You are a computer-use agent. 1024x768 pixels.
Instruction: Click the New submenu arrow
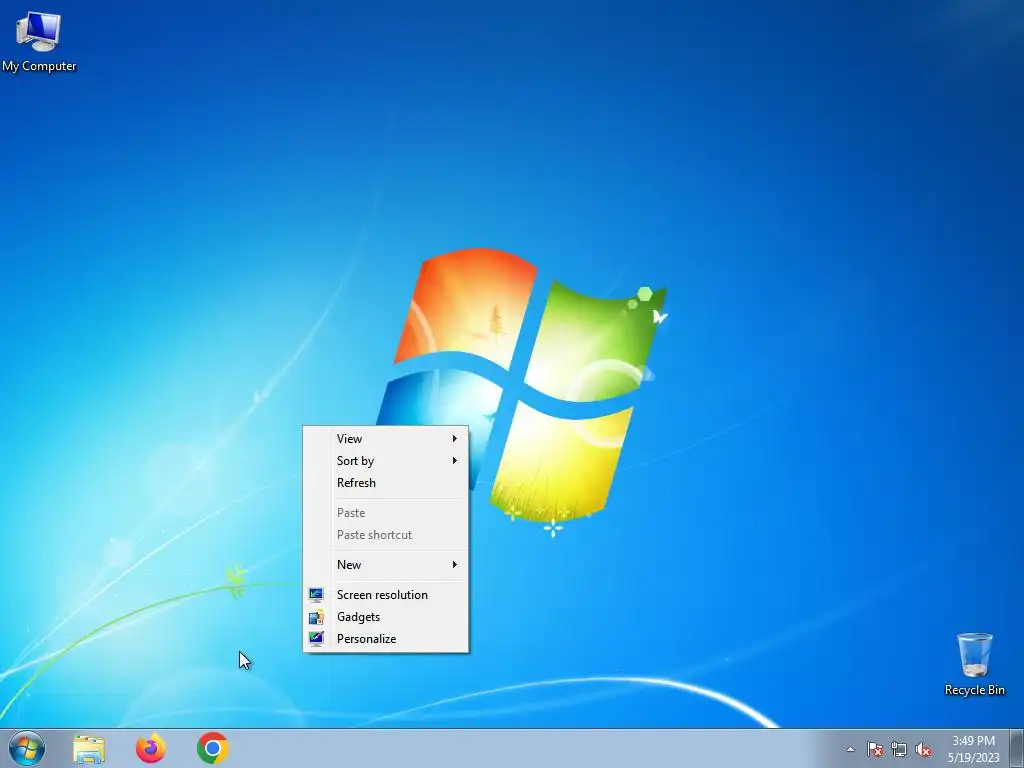455,565
